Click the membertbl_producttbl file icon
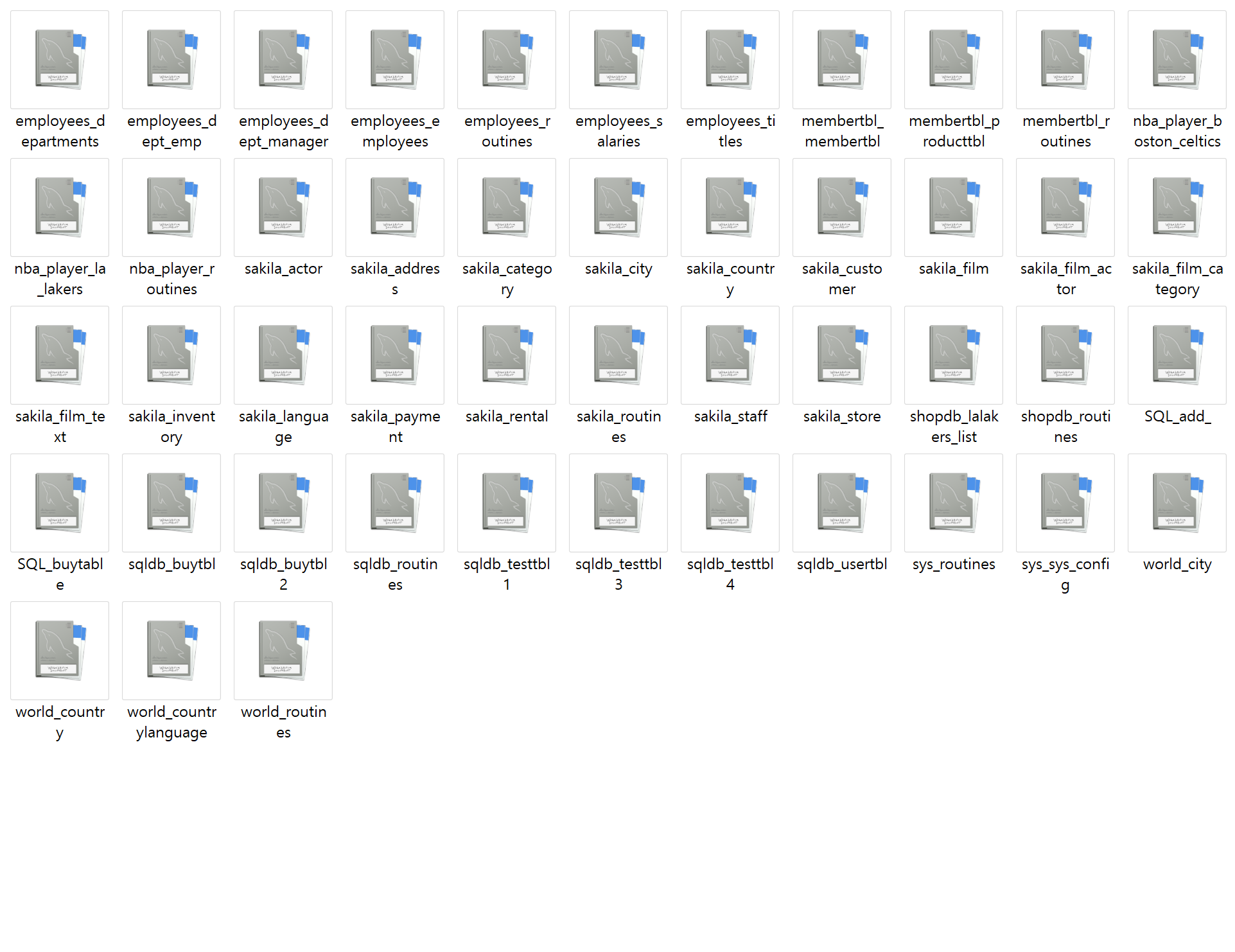Viewport: 1235px width, 952px height. [953, 59]
